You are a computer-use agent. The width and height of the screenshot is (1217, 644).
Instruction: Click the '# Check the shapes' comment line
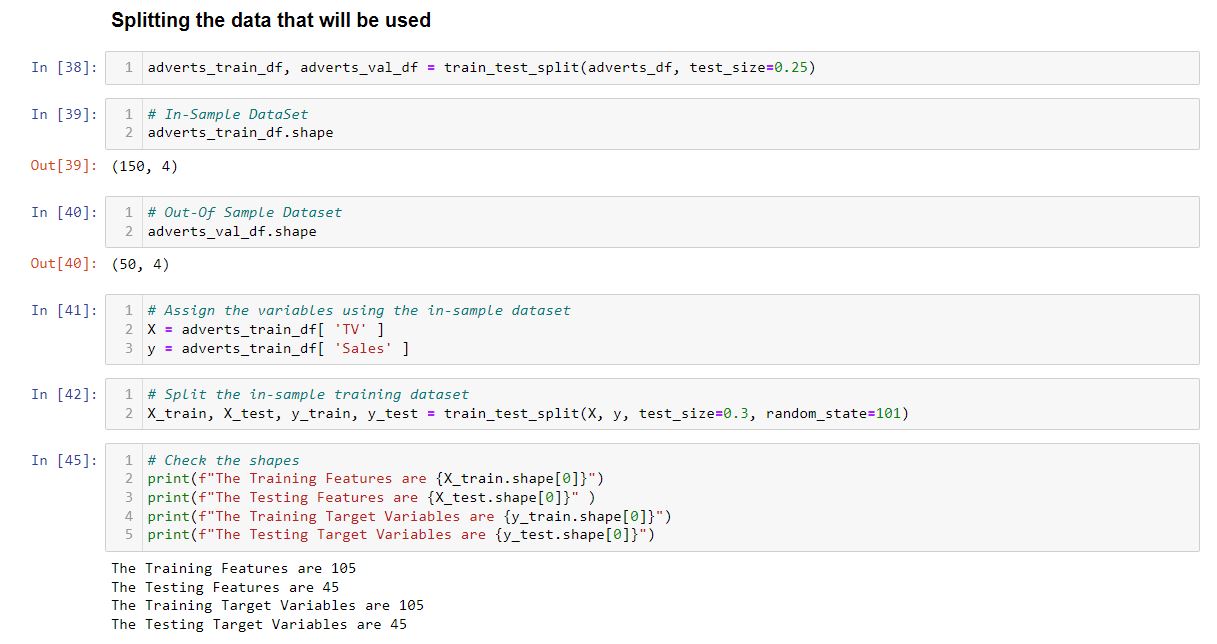223,460
